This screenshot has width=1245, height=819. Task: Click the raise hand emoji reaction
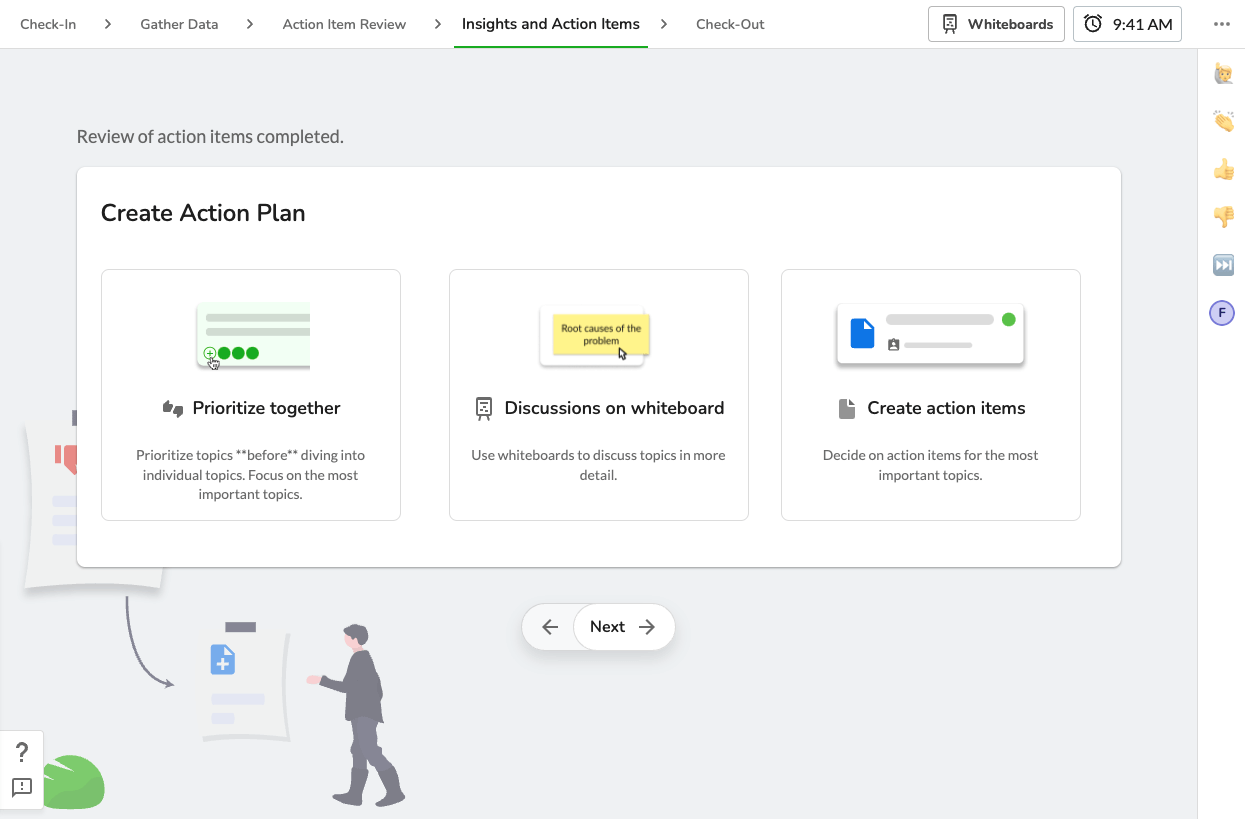[1222, 74]
